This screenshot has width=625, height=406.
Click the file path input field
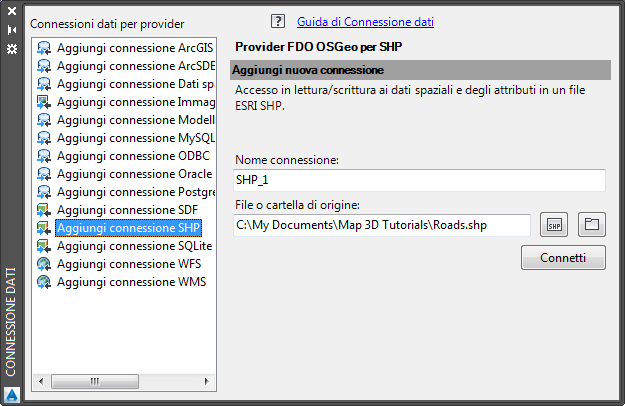tap(382, 225)
